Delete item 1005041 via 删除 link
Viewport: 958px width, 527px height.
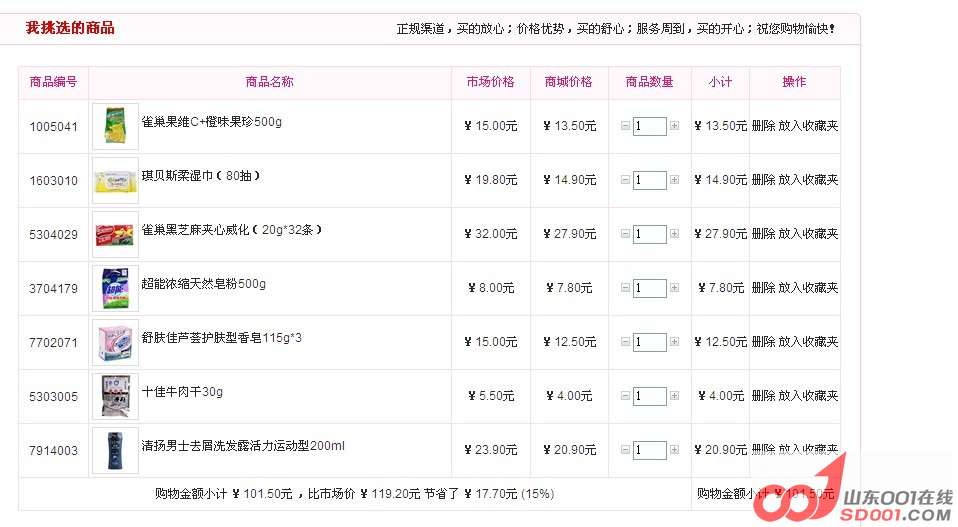(763, 126)
